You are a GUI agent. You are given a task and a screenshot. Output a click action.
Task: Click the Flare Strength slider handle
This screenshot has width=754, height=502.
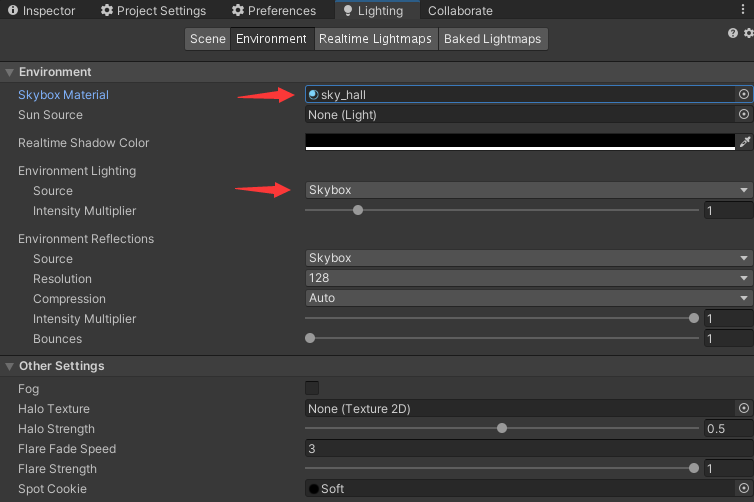click(x=693, y=468)
